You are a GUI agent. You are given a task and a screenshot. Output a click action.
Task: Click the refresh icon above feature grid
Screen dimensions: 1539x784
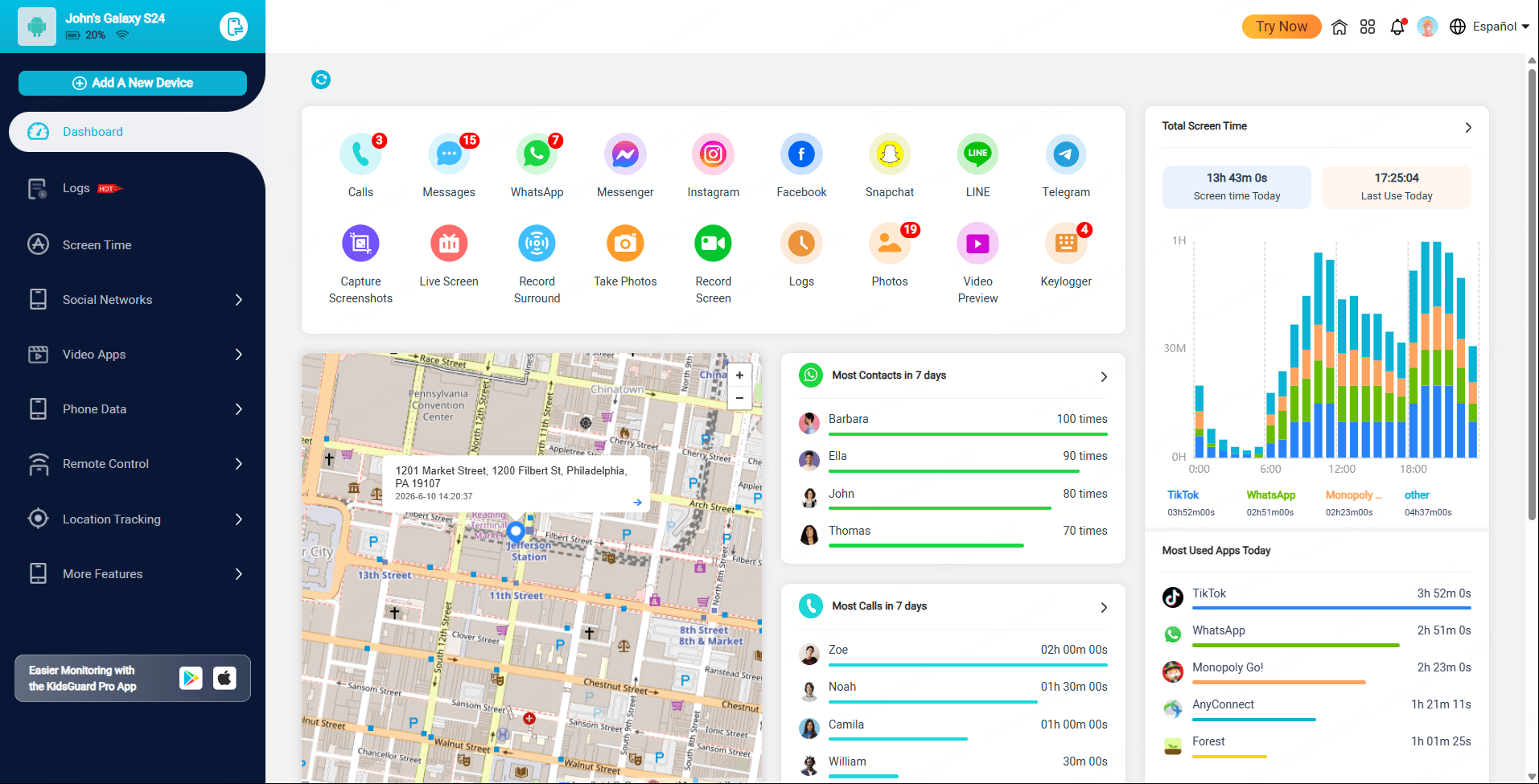pyautogui.click(x=321, y=80)
